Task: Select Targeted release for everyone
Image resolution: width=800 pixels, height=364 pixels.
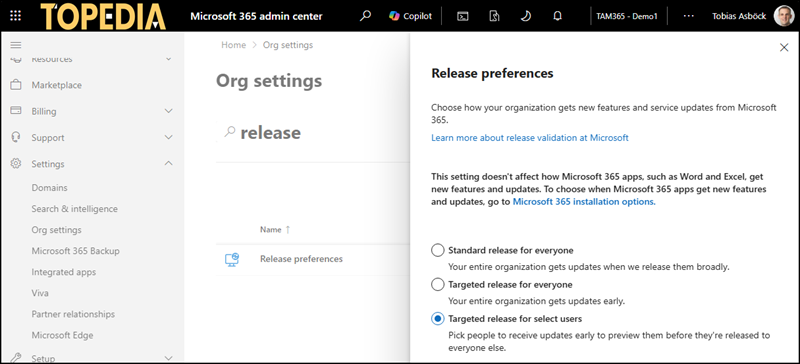Action: tap(438, 284)
